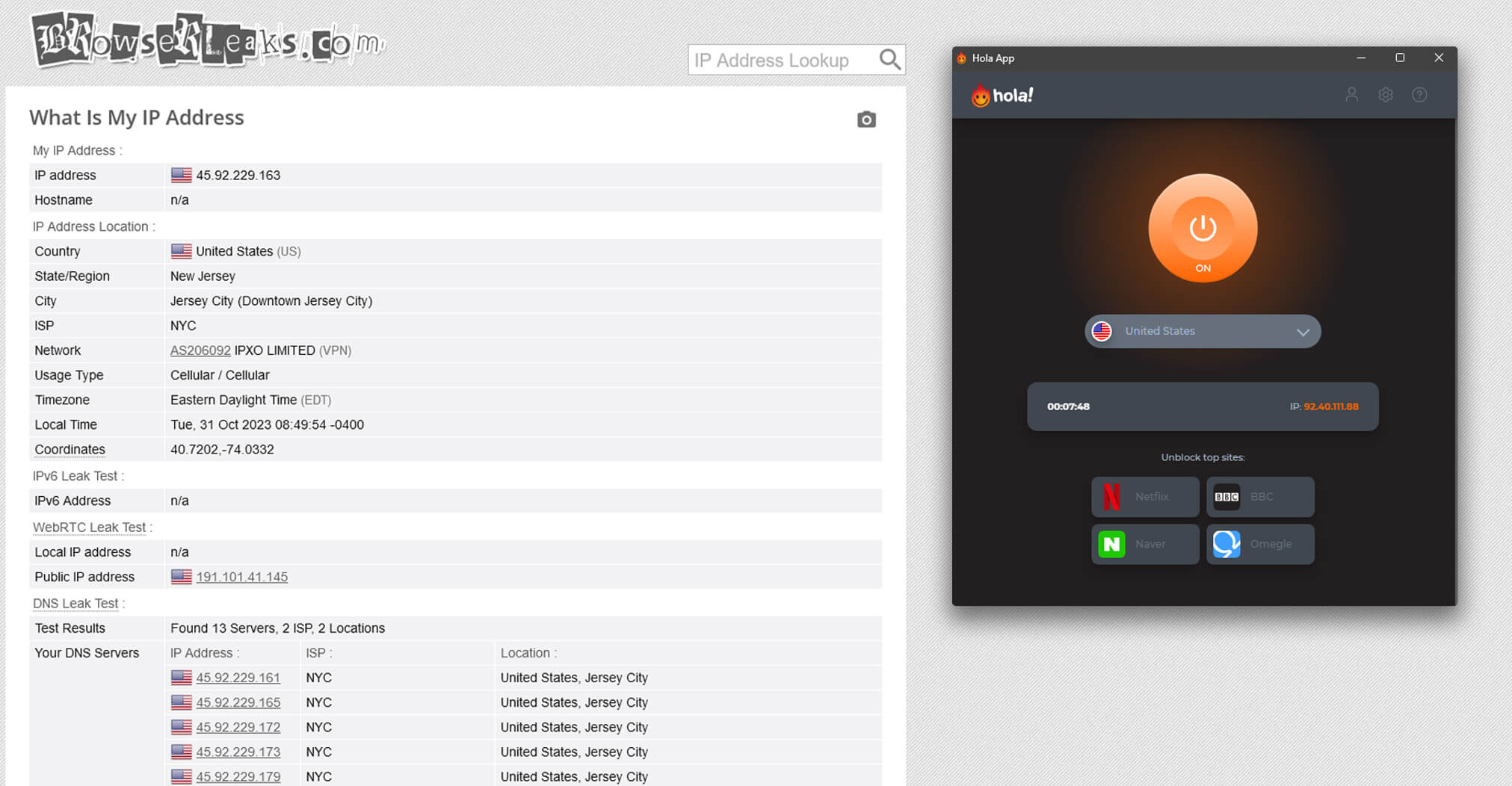Click the flag beside 45.92.229.161
The width and height of the screenshot is (1512, 786).
tap(181, 678)
